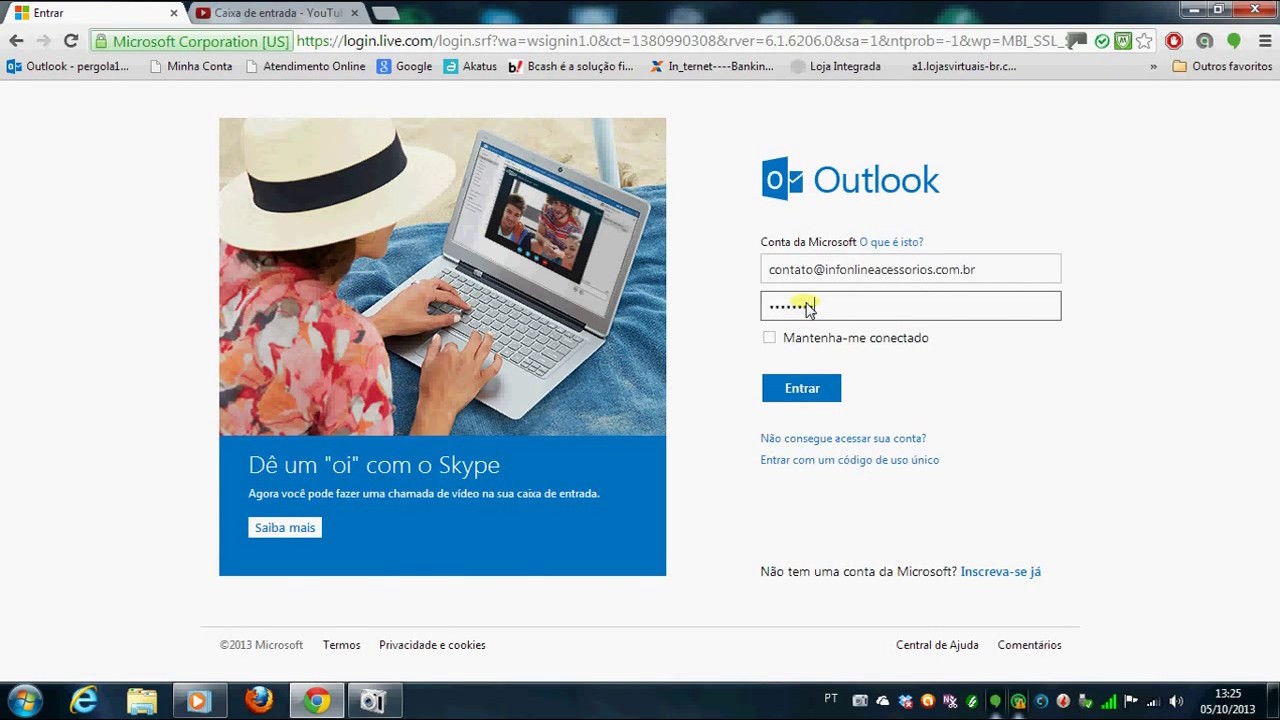
Task: Open 'Central de Ajuda' footer link
Action: [937, 645]
